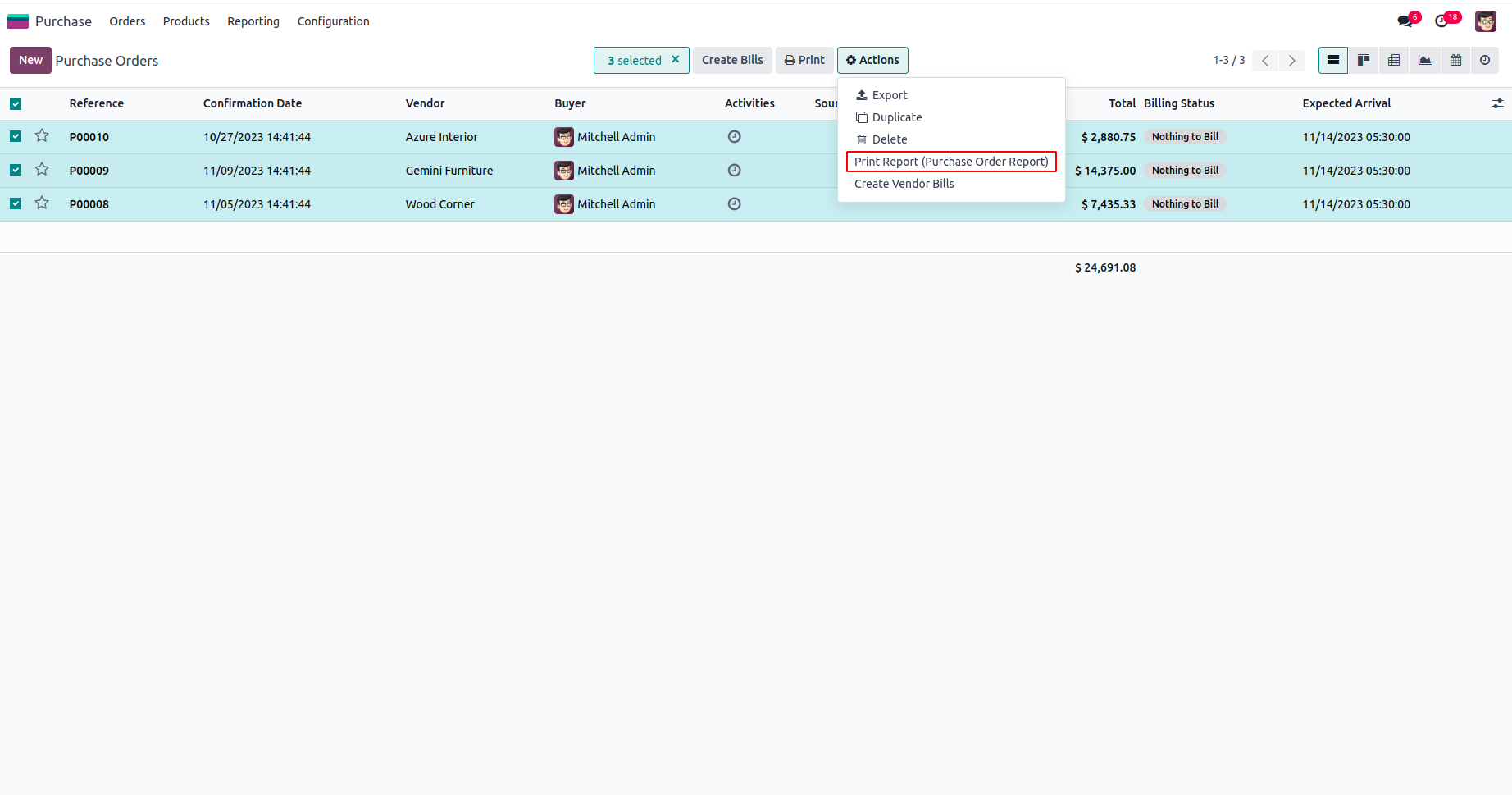Image resolution: width=1512 pixels, height=795 pixels.
Task: Switch to the Graph view icon
Action: [1425, 60]
